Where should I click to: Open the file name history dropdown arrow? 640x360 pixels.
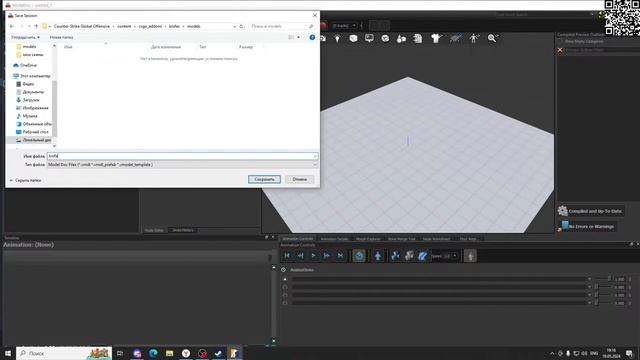(315, 156)
